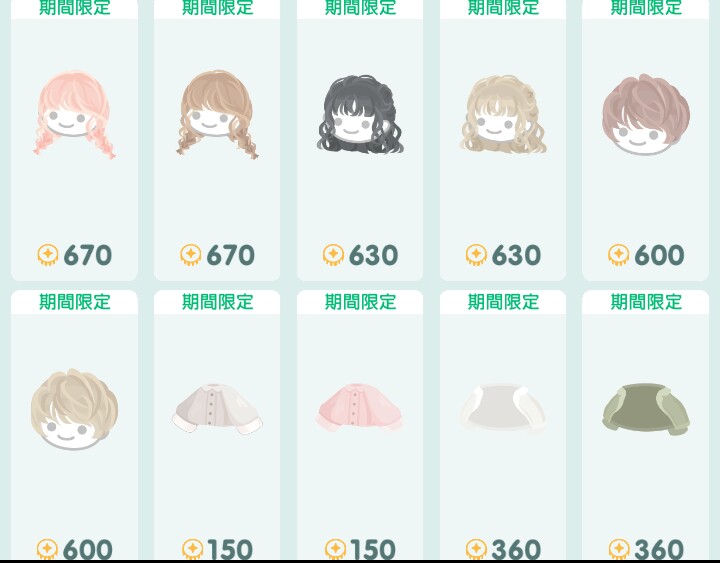Click coin icon beside brown pigtails 670 price
Viewport: 720px width, 563px height.
click(x=191, y=255)
